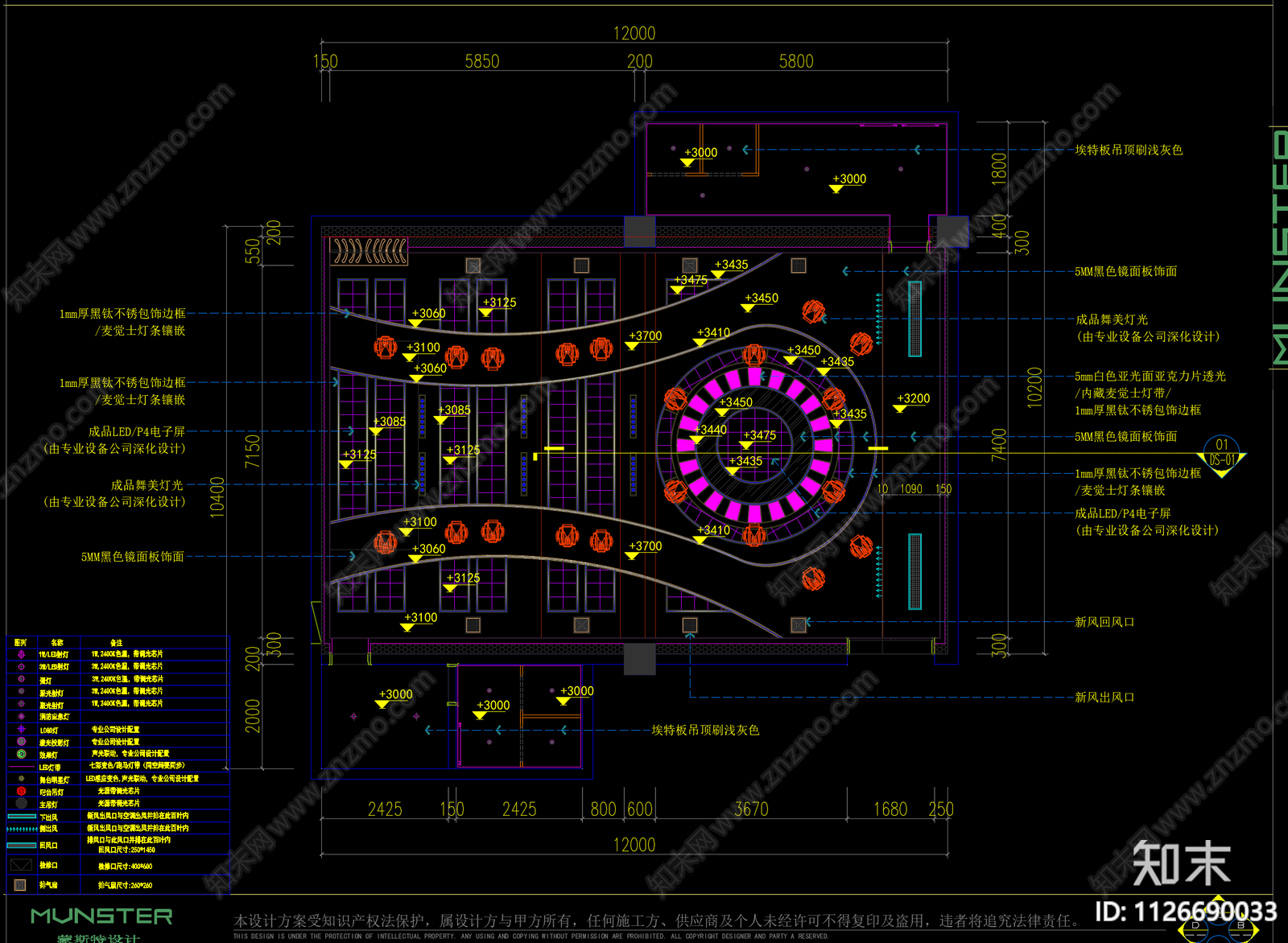Select left-side 5MM黑色镜面板饰面 annotation

[x=133, y=557]
